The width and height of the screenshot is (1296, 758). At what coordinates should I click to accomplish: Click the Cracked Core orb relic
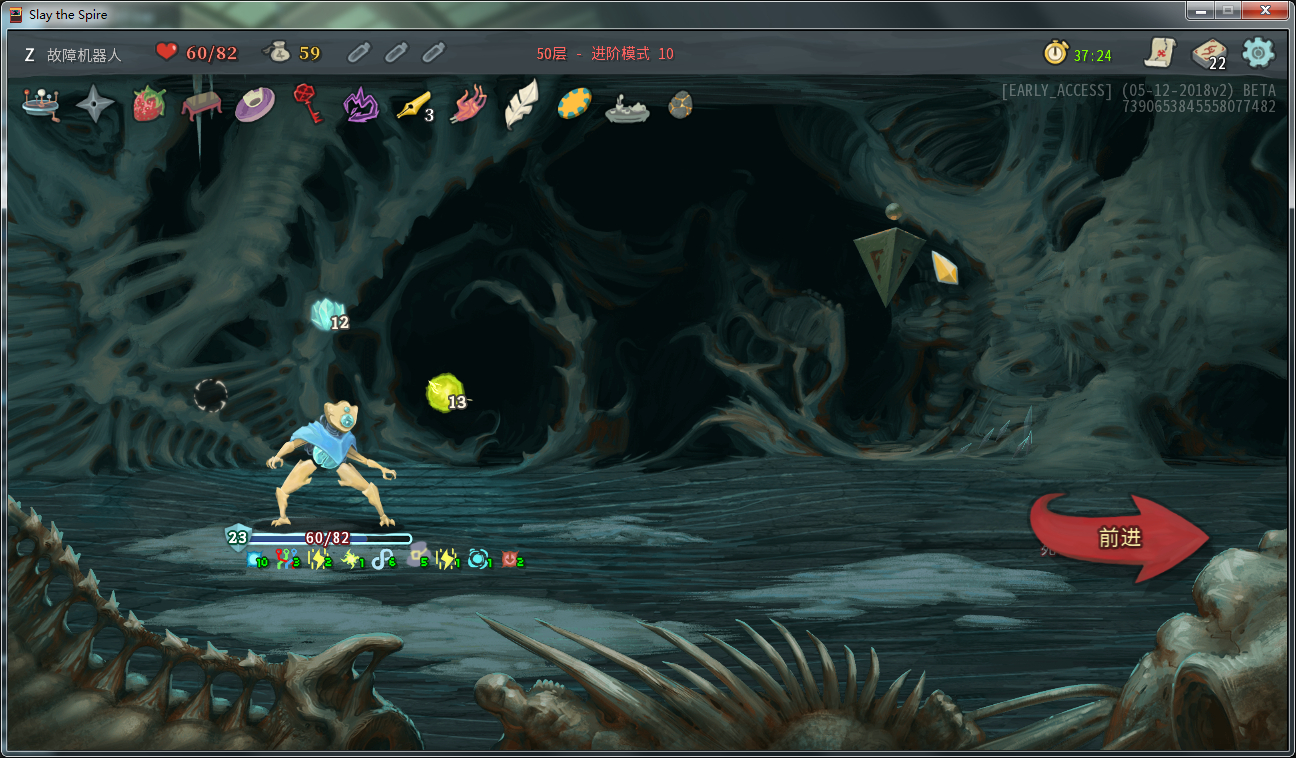coord(41,104)
